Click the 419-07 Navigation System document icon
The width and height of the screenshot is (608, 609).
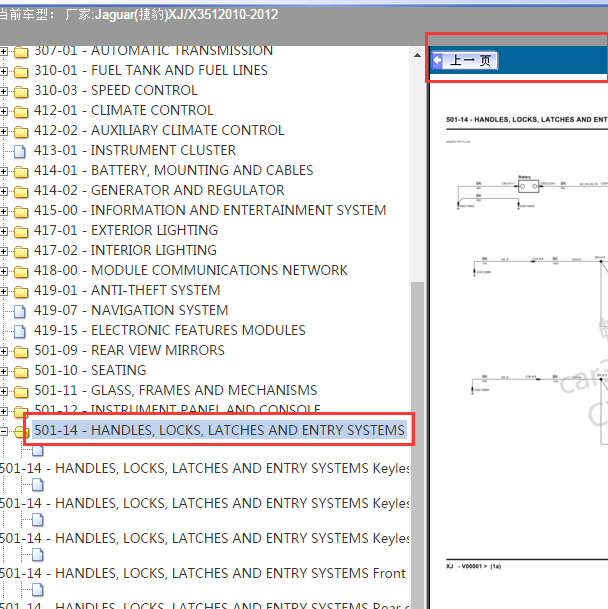point(20,311)
